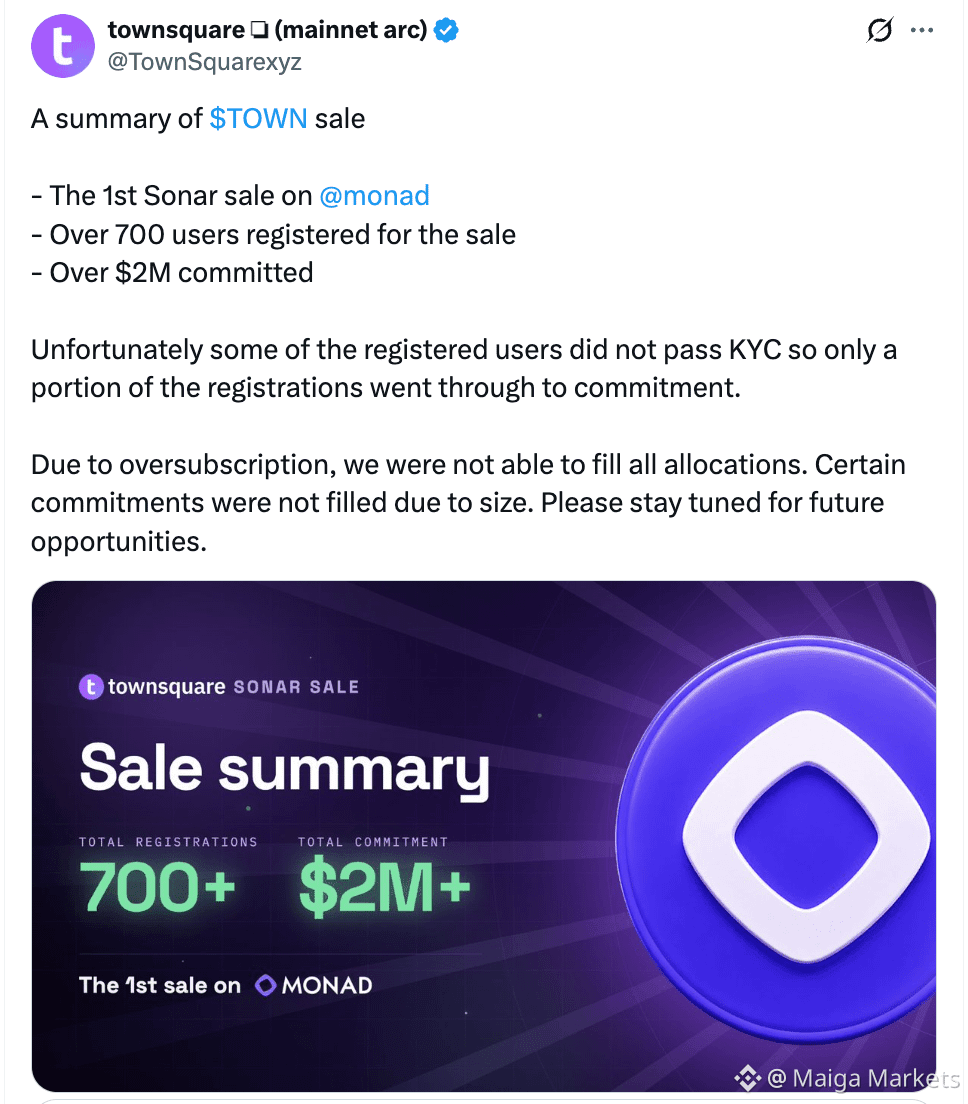Image resolution: width=968 pixels, height=1104 pixels.
Task: Click the small townsquare logo in image
Action: (91, 686)
